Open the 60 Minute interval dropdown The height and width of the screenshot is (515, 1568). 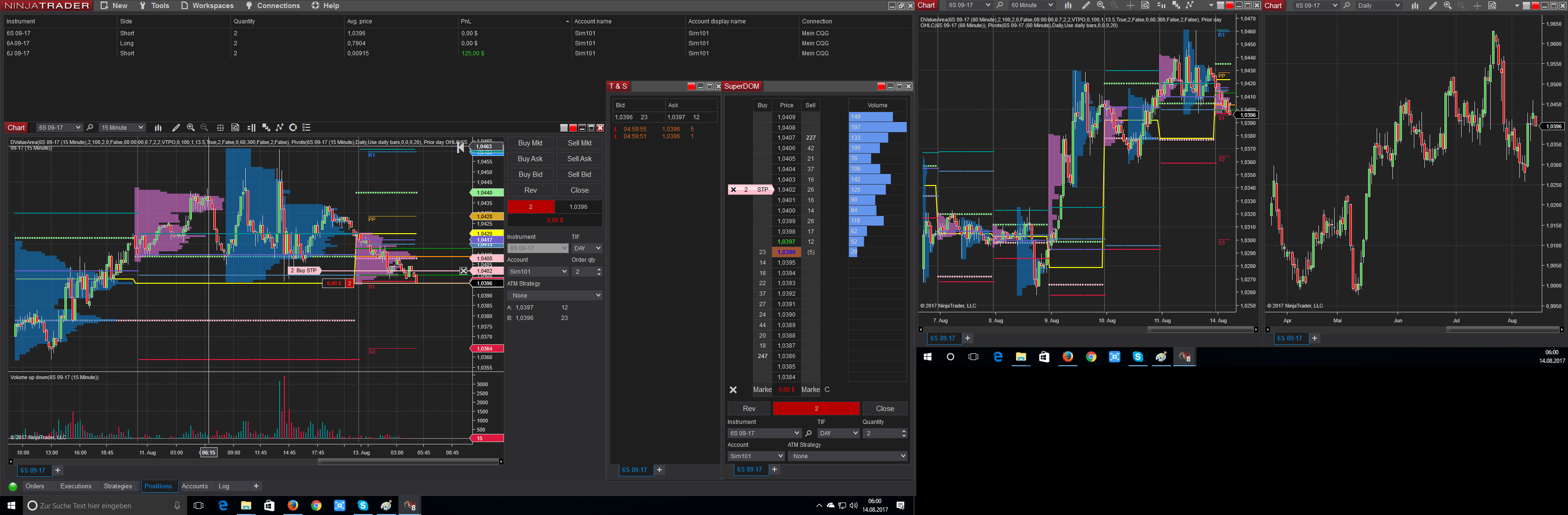(x=1031, y=5)
